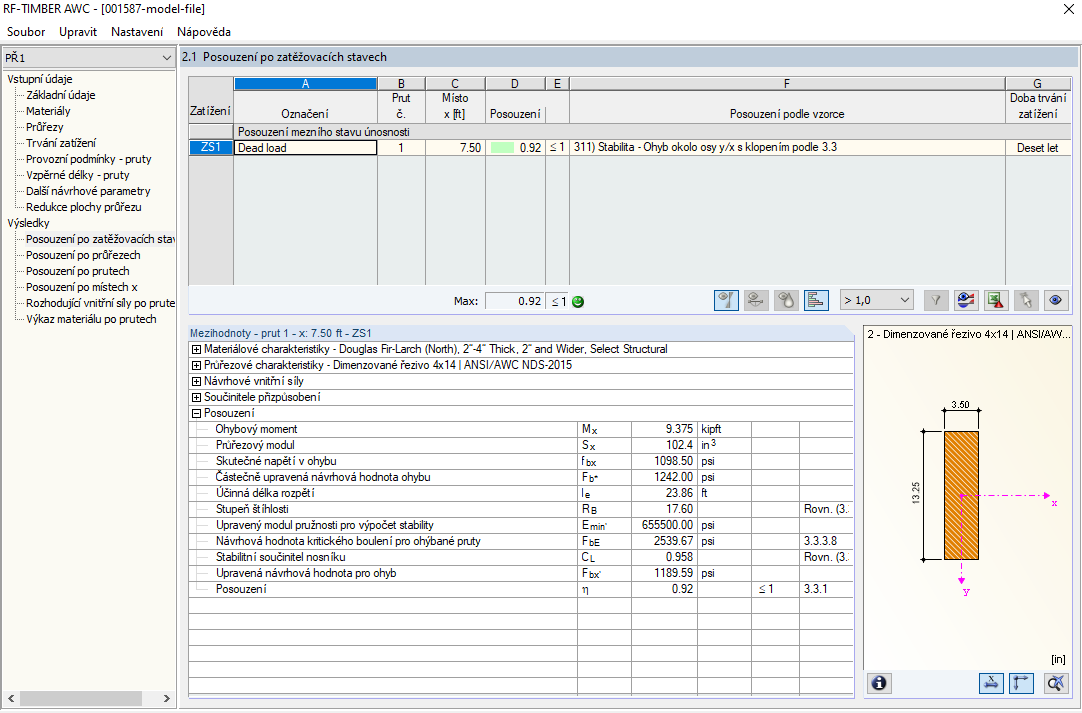
Task: Select Posouzení po průřezech in tree
Action: (x=83, y=255)
